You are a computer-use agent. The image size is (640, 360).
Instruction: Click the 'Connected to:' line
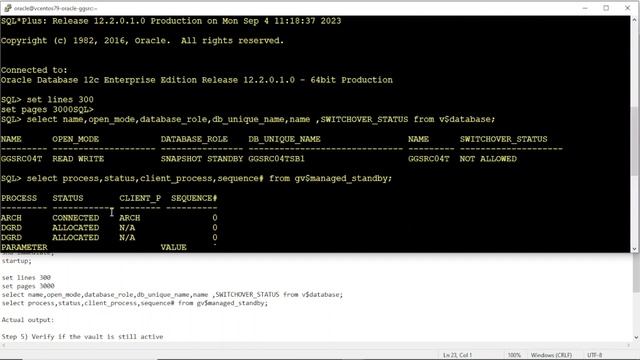(34, 70)
